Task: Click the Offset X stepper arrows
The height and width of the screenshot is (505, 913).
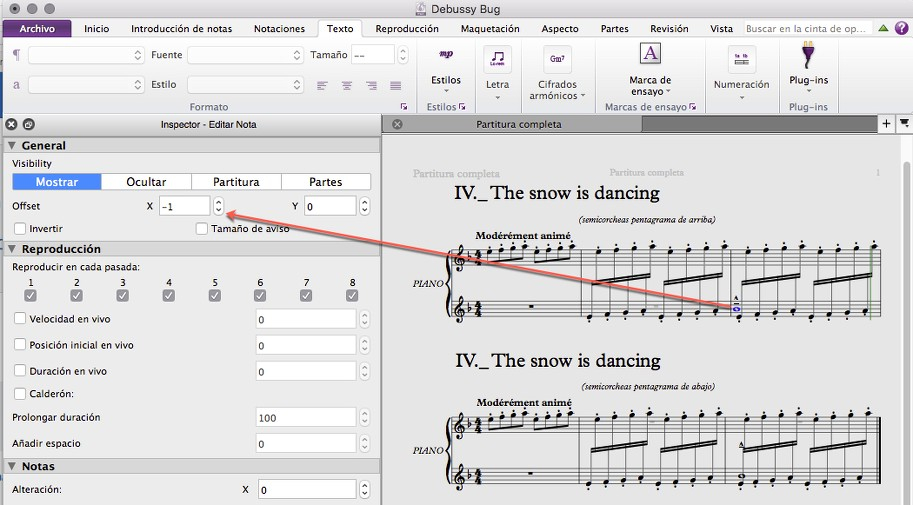Action: pyautogui.click(x=219, y=206)
